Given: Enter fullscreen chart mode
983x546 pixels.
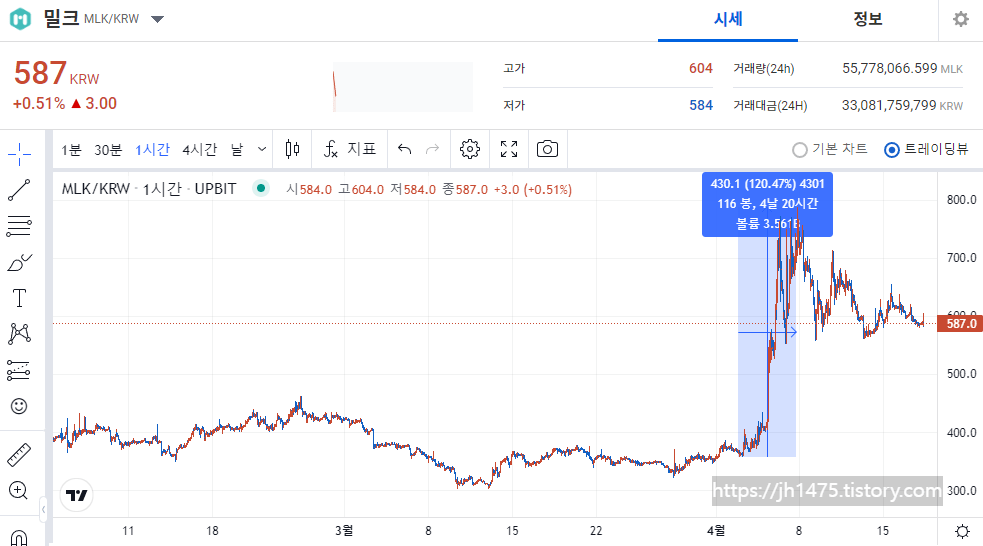Looking at the screenshot, I should tap(509, 149).
